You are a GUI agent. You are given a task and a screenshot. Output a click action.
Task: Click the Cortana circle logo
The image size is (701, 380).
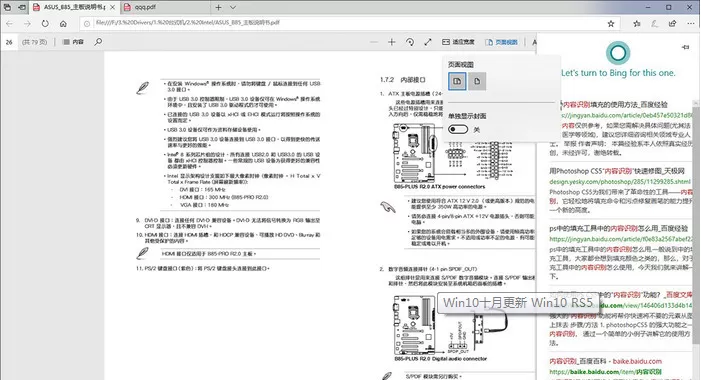[x=618, y=53]
